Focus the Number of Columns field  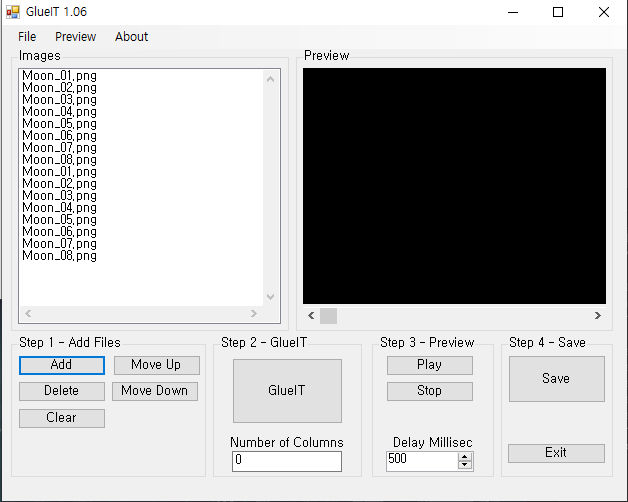click(x=287, y=461)
